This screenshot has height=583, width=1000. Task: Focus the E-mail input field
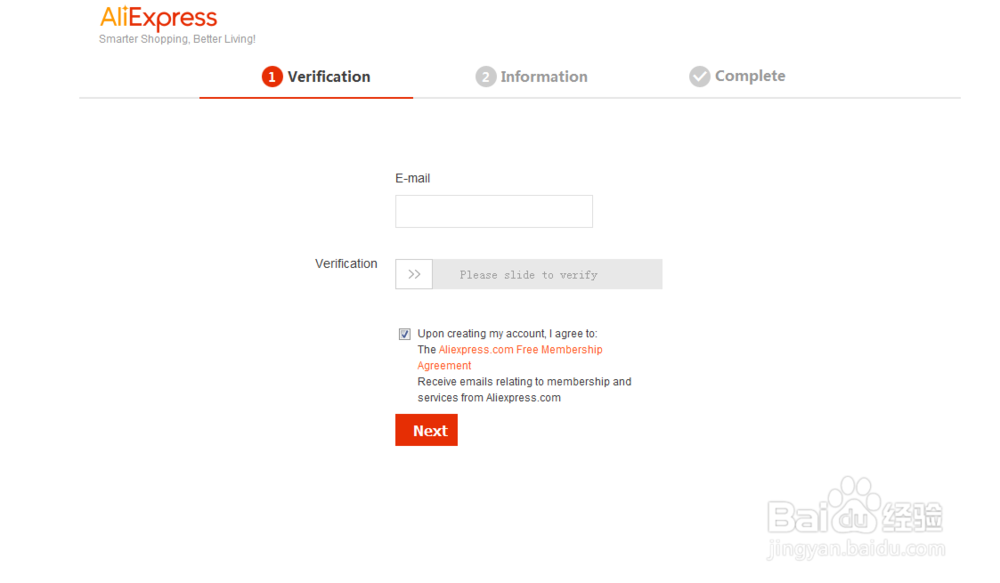(x=494, y=211)
